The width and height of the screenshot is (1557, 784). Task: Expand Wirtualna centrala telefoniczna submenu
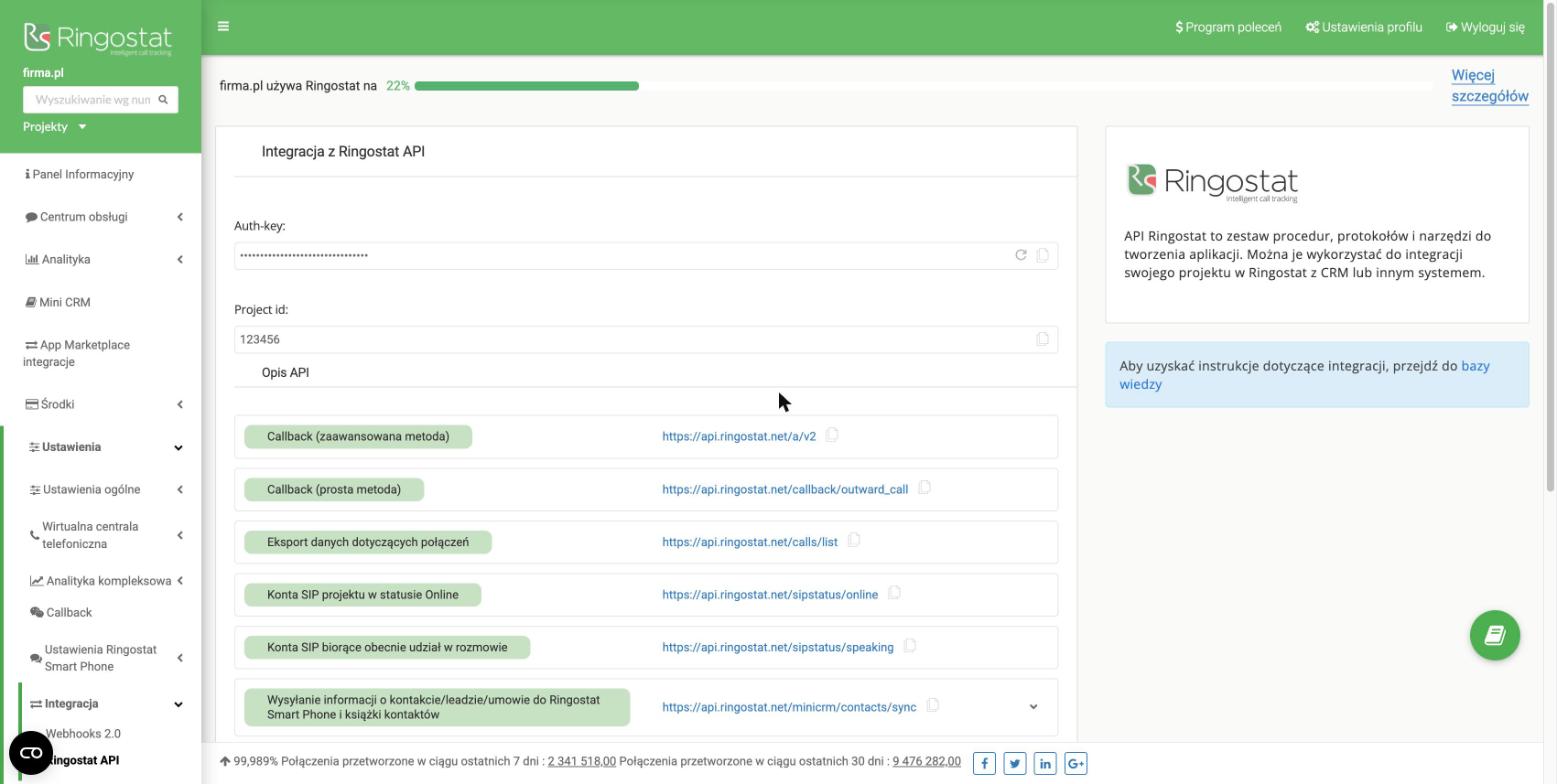(x=105, y=535)
